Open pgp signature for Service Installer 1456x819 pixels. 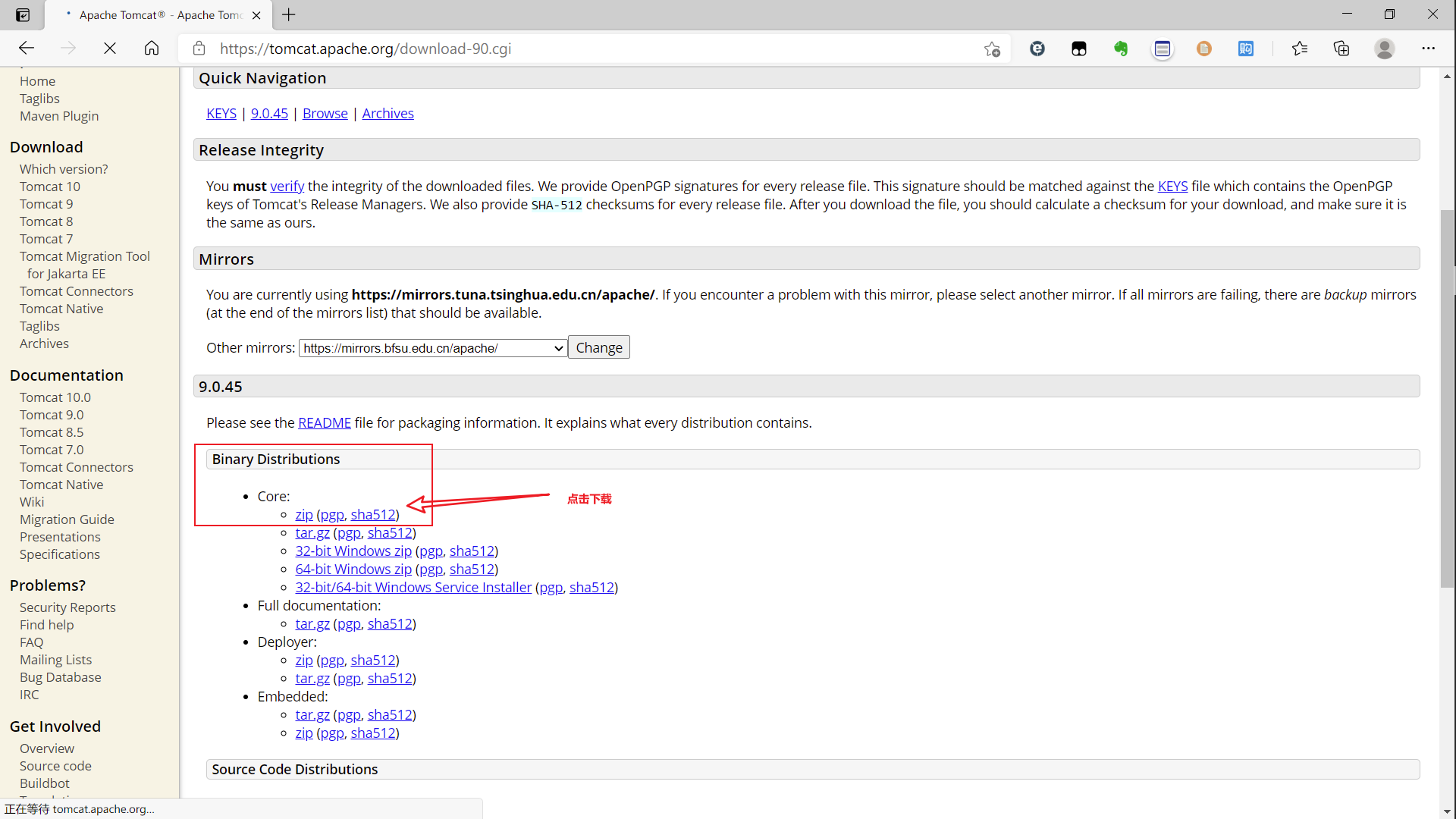551,587
